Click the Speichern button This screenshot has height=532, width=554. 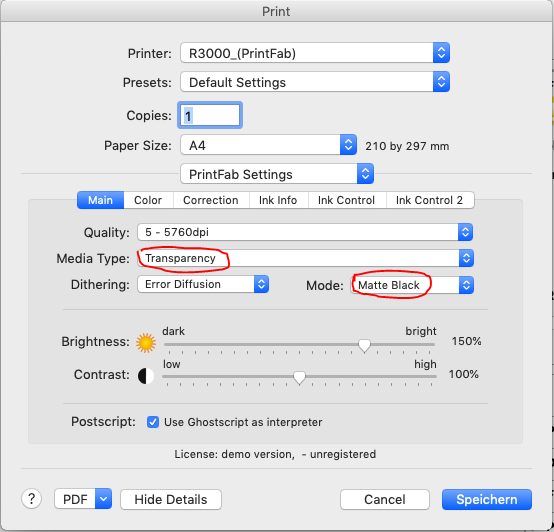coord(487,500)
